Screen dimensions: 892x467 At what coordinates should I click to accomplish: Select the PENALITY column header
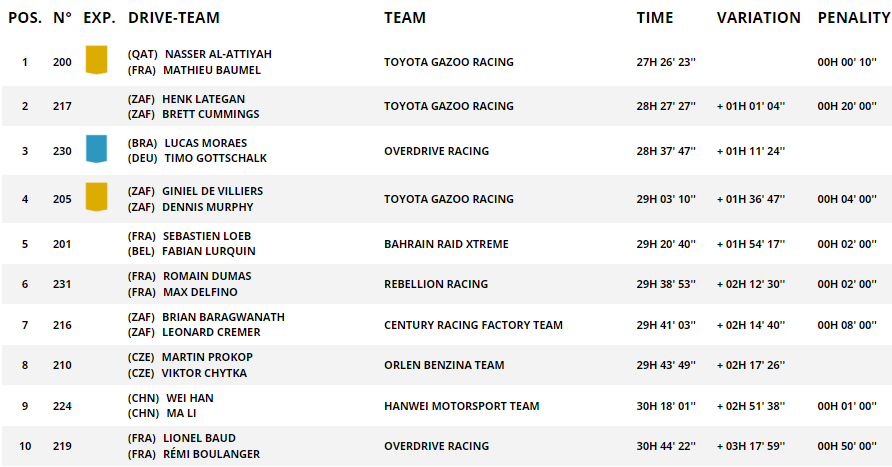[x=854, y=18]
